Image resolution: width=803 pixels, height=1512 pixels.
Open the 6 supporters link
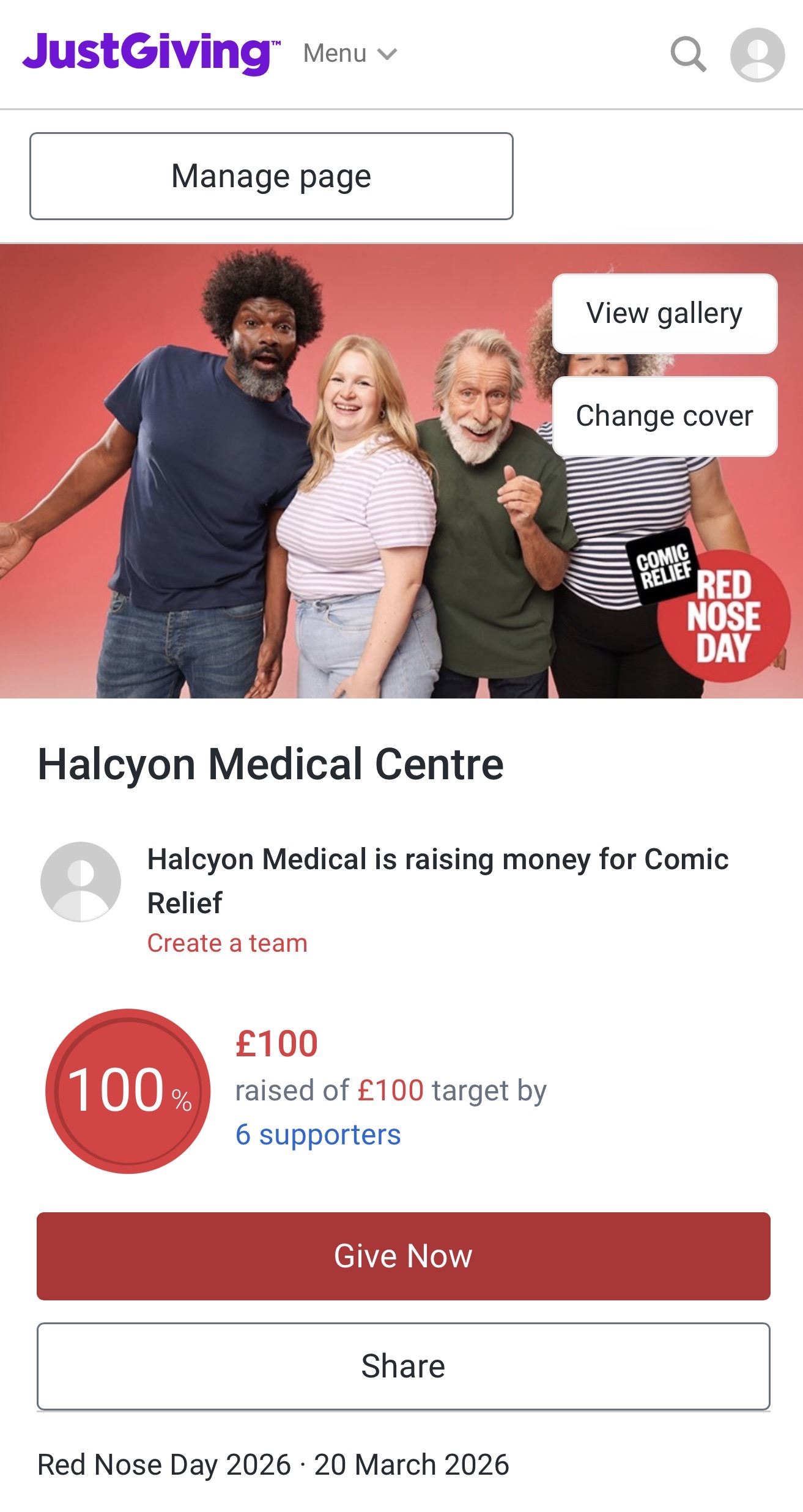click(318, 1135)
